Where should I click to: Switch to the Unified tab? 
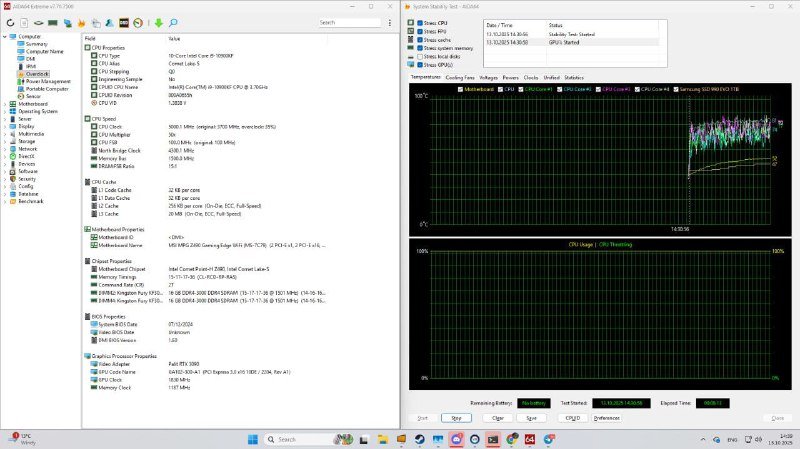click(x=551, y=78)
